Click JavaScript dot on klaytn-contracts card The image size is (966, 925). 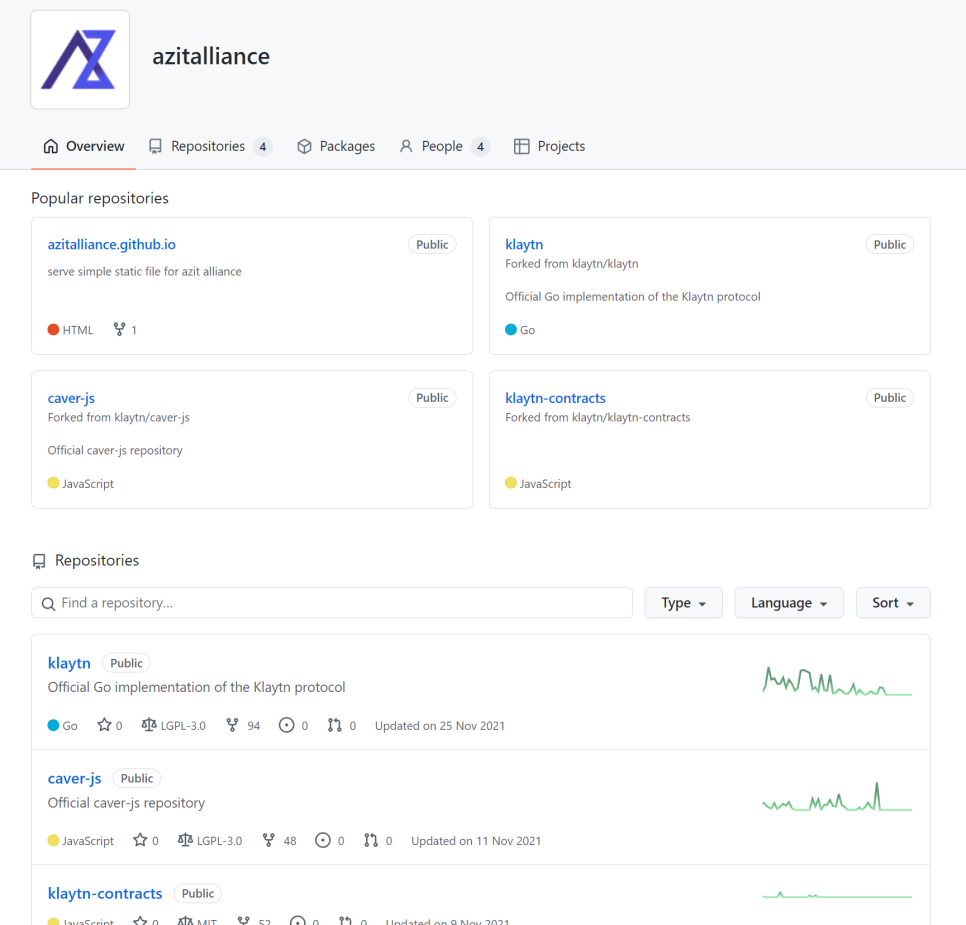[511, 483]
